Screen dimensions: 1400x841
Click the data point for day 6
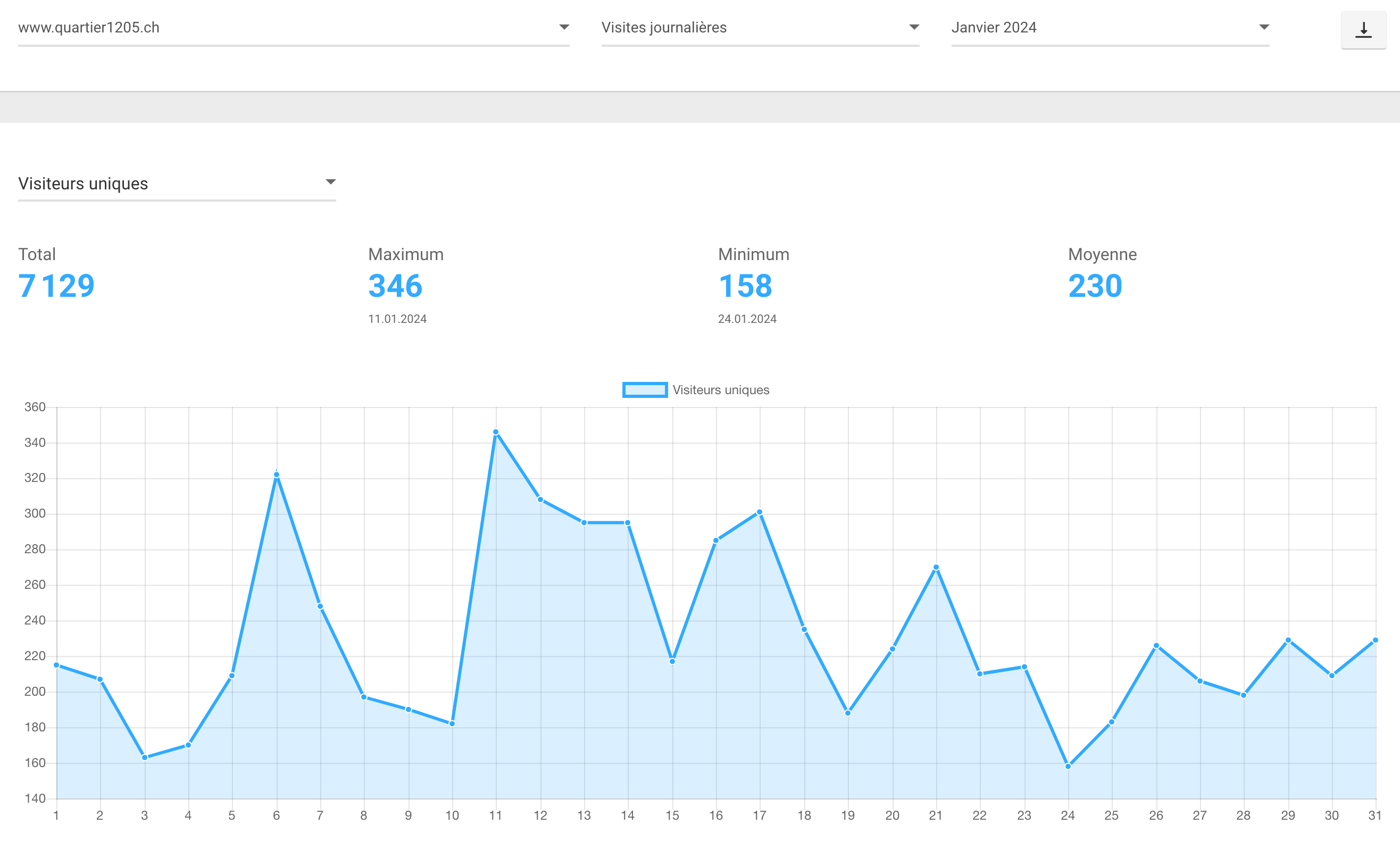click(x=277, y=475)
